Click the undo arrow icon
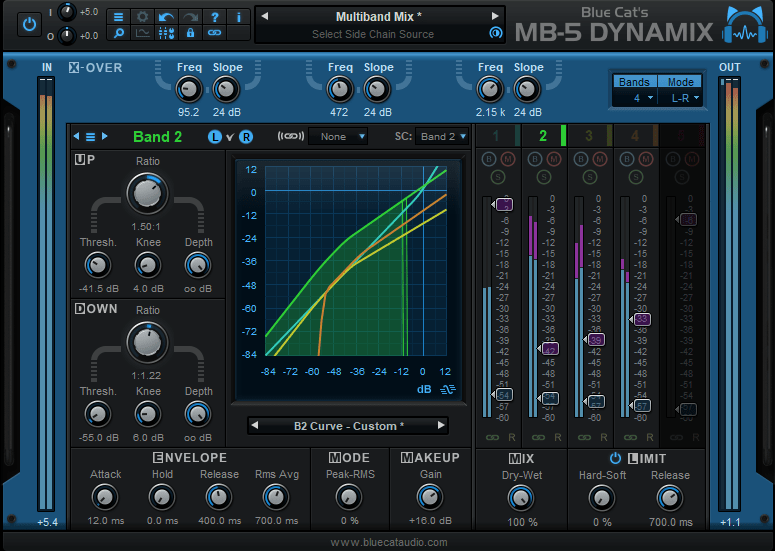 pos(166,17)
